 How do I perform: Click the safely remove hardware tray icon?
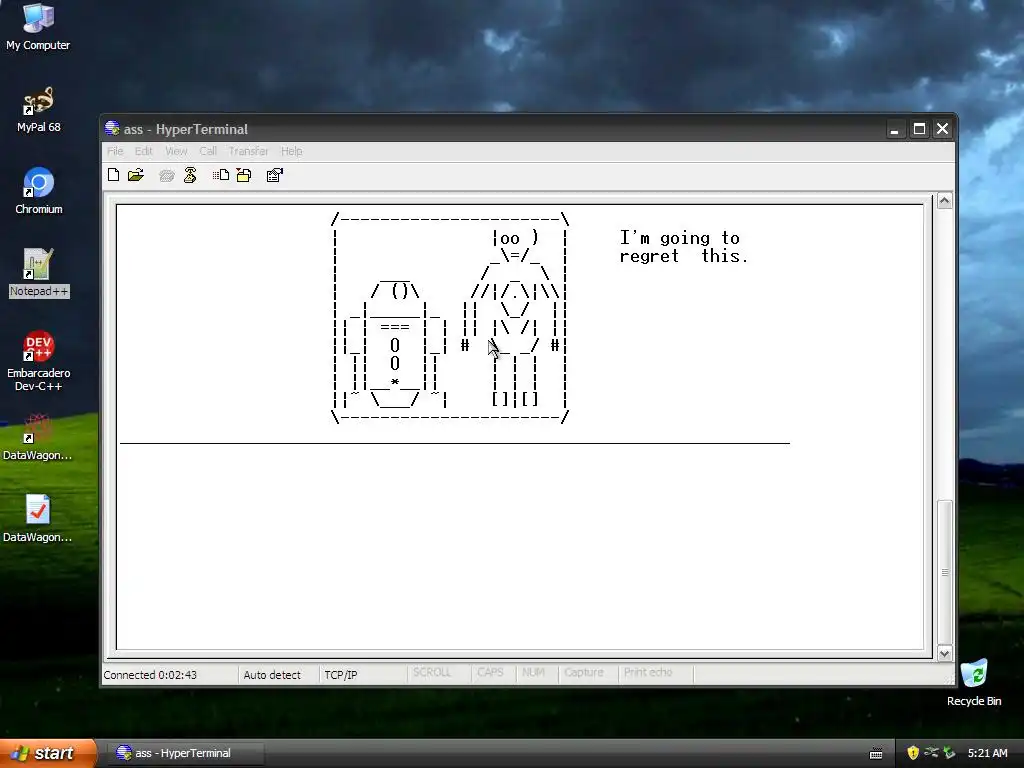tap(949, 753)
